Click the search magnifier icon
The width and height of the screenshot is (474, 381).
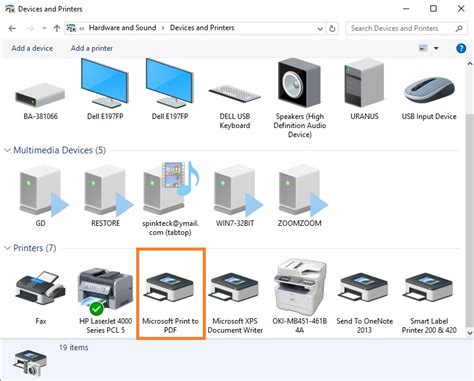point(459,28)
